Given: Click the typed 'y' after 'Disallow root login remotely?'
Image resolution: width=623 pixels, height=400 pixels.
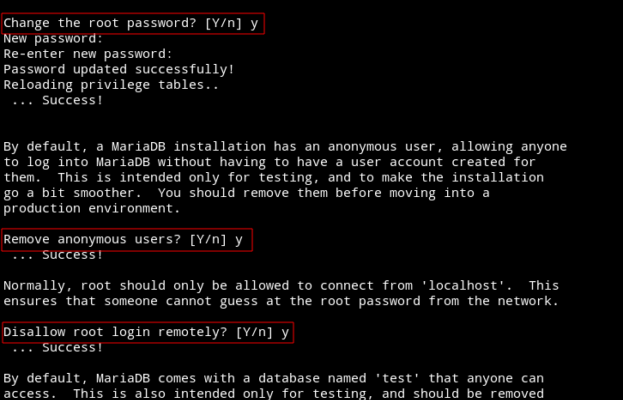Looking at the screenshot, I should tap(285, 333).
